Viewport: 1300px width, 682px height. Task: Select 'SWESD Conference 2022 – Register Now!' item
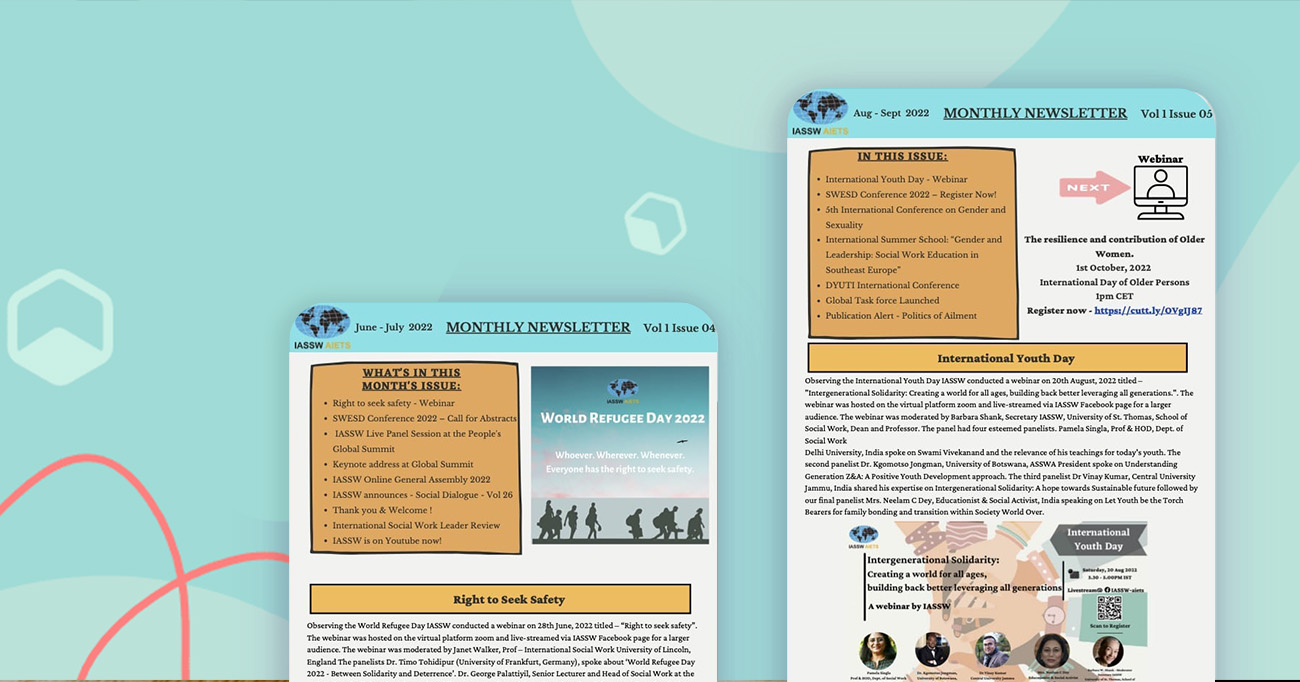coord(911,194)
